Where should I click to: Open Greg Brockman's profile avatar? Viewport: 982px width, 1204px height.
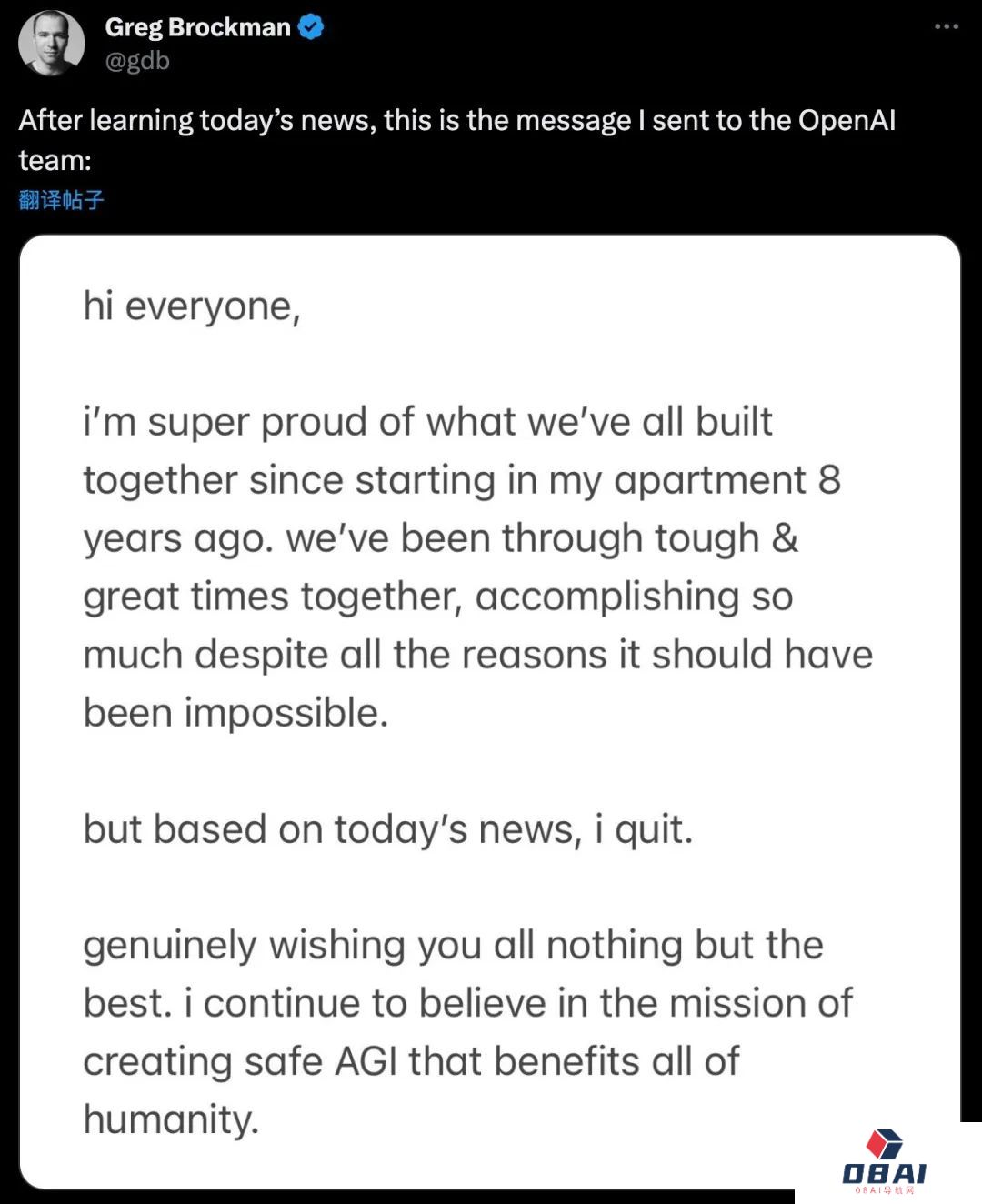click(52, 43)
